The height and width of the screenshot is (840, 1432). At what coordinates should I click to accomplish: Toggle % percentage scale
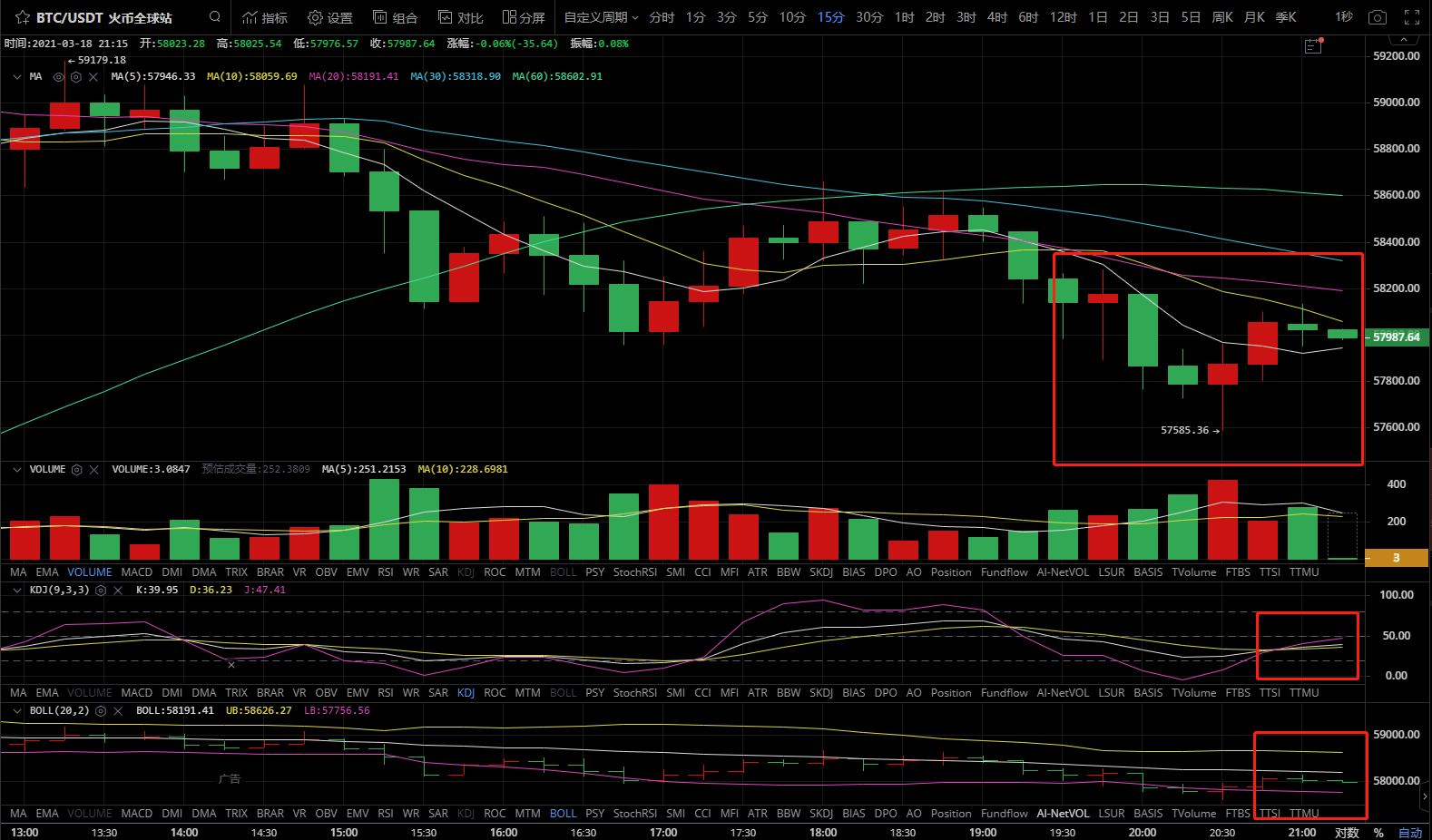[1378, 832]
